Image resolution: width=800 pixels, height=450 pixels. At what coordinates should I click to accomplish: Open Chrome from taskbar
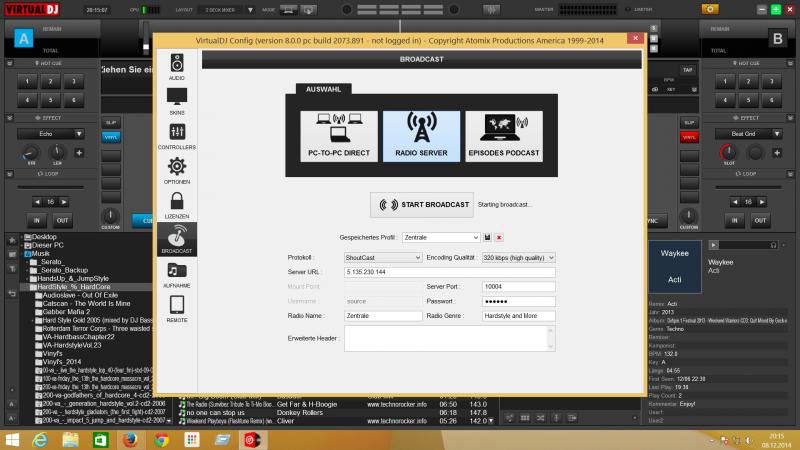tap(161, 440)
